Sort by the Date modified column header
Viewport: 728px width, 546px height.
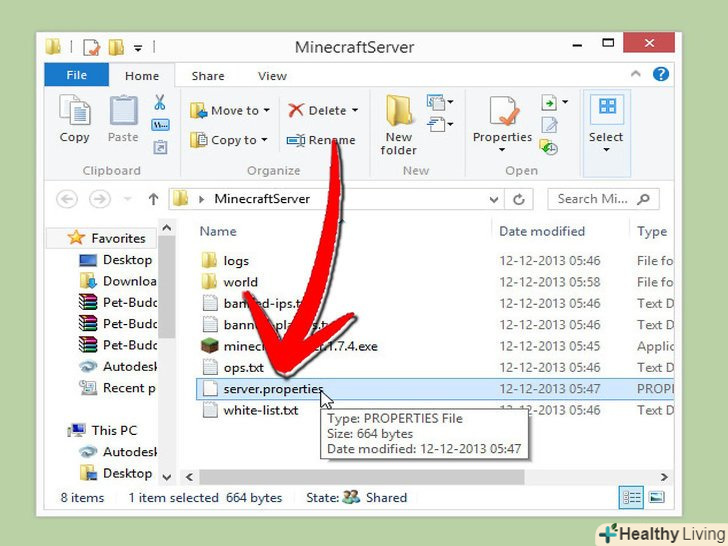(541, 231)
